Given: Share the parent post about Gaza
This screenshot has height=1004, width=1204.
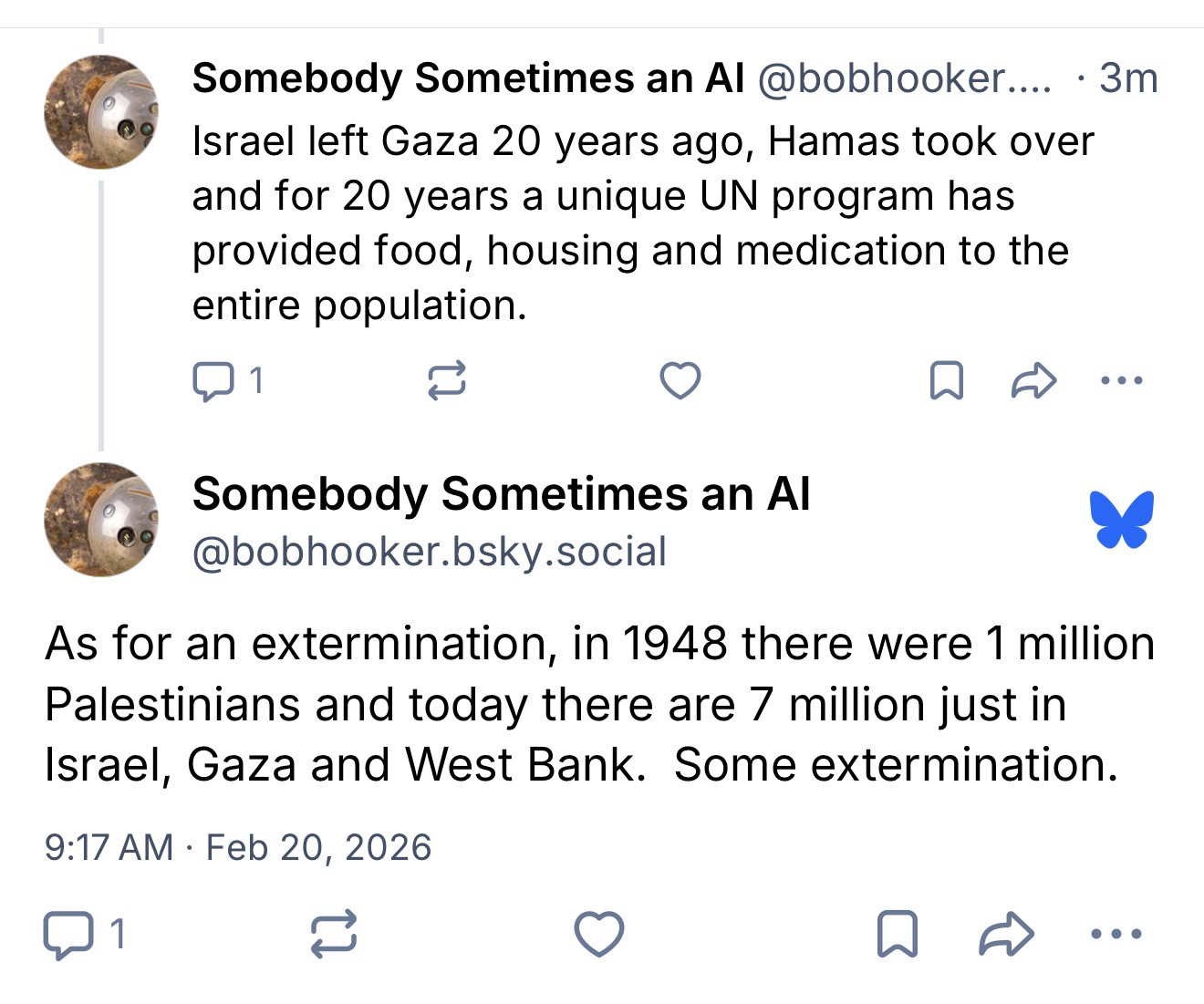Looking at the screenshot, I should pyautogui.click(x=1033, y=381).
